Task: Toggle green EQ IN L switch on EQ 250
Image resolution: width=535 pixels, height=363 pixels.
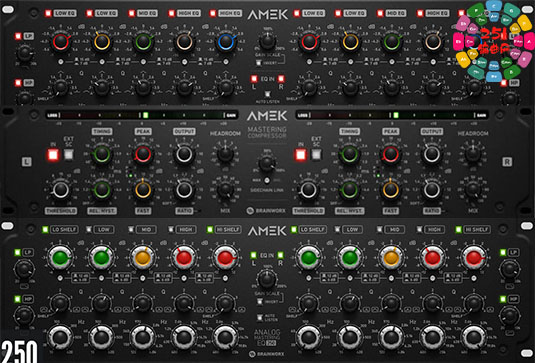Action: point(254,255)
